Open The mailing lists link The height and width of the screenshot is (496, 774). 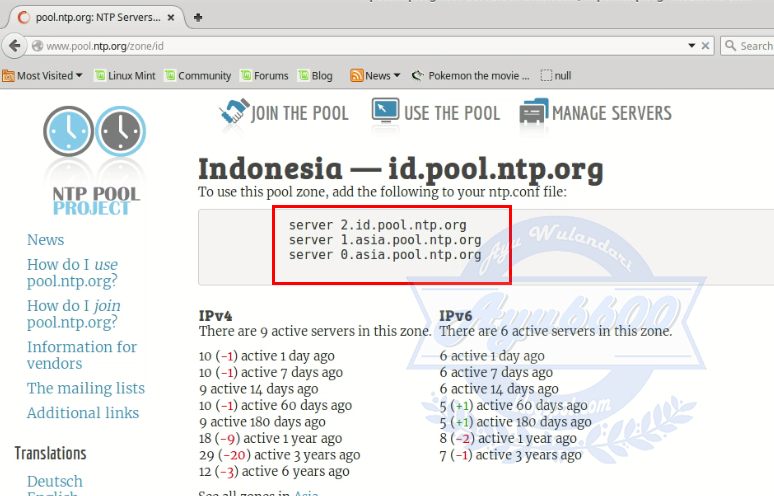pos(86,388)
